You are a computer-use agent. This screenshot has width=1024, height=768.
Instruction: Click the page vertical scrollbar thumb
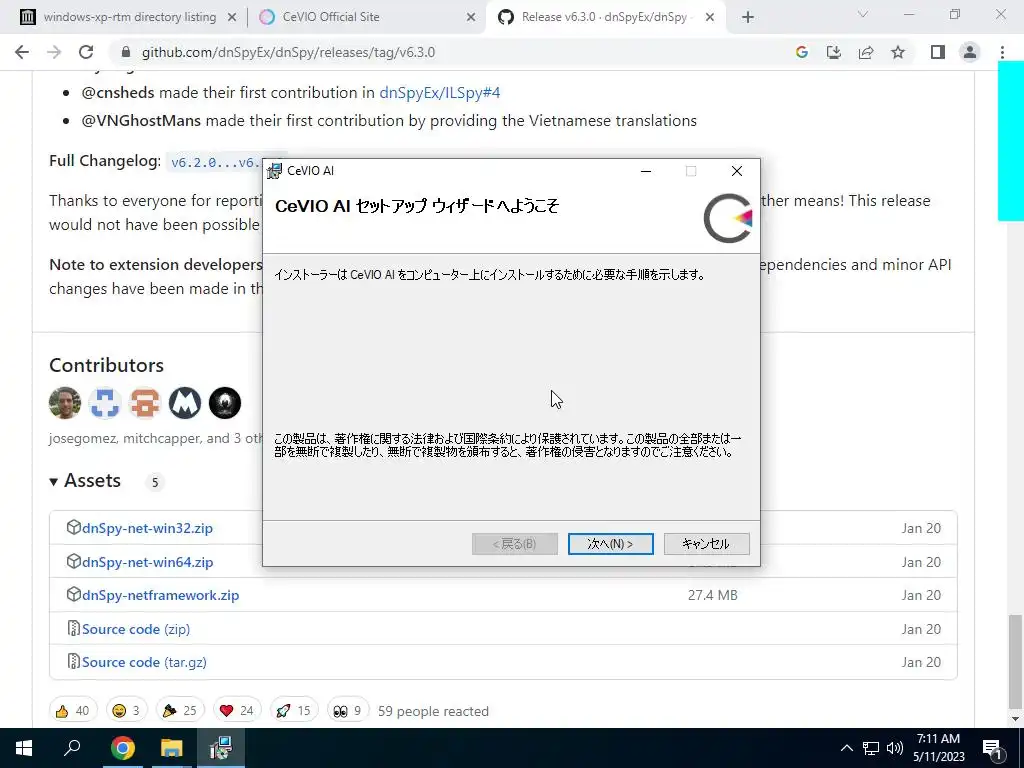1014,661
